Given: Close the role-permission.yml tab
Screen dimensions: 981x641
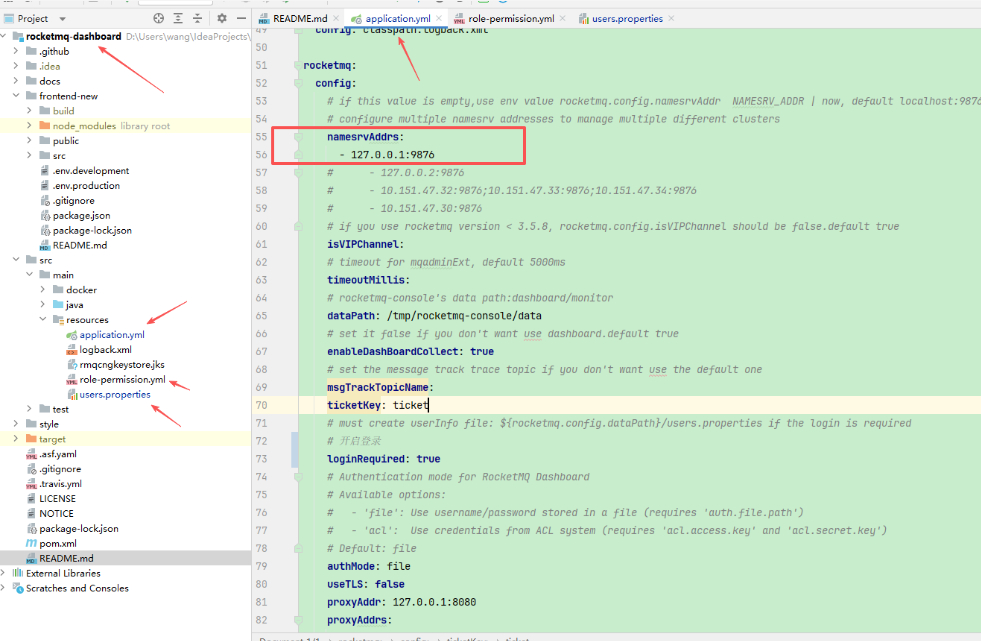Looking at the screenshot, I should point(562,19).
